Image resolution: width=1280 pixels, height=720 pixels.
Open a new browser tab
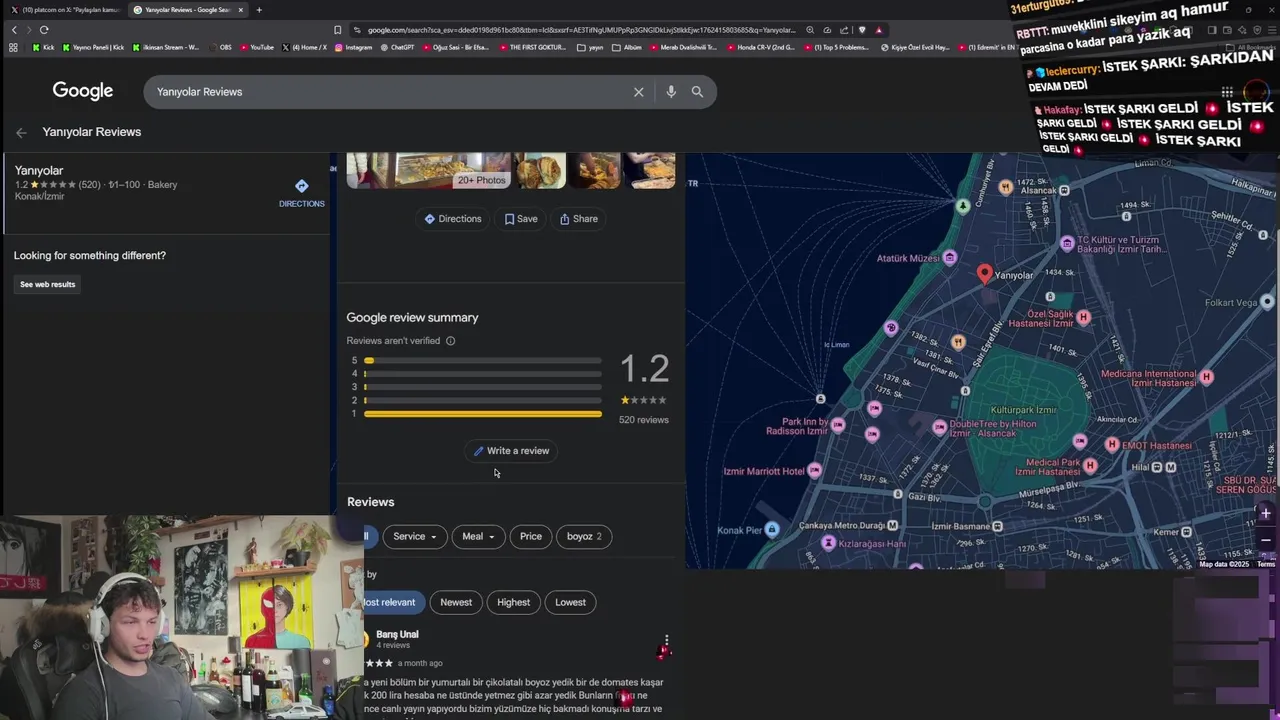pyautogui.click(x=259, y=10)
